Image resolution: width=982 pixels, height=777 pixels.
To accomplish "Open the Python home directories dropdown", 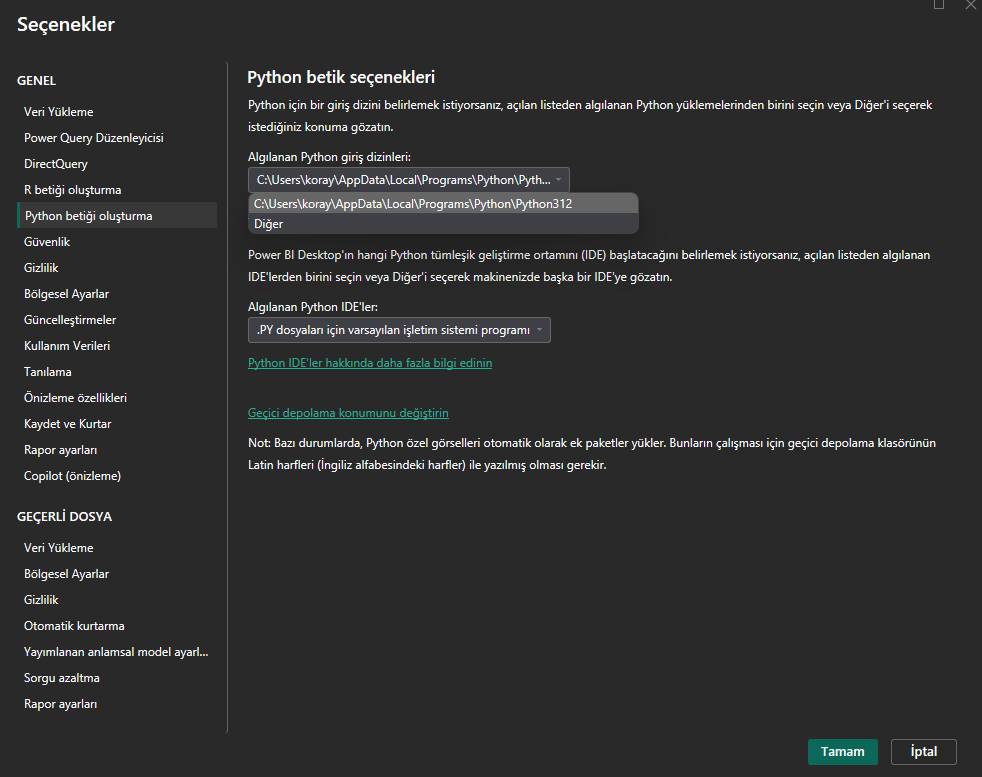I will [x=408, y=180].
